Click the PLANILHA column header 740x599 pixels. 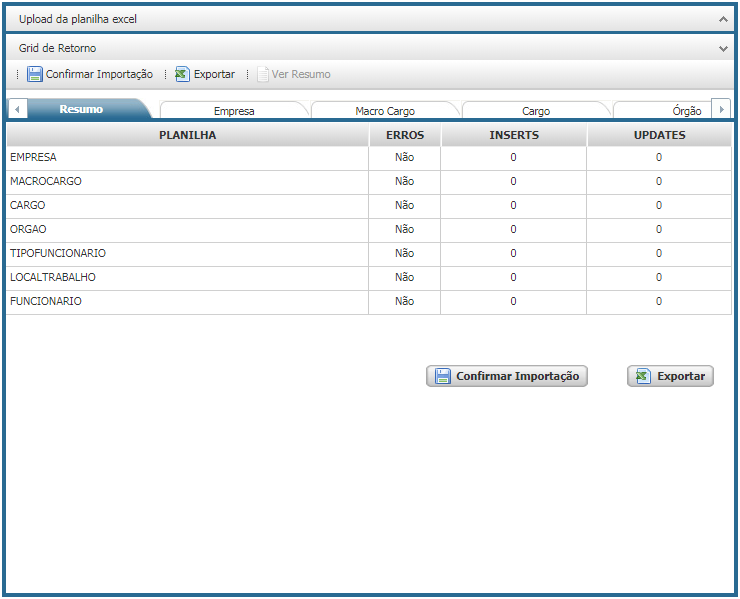(x=187, y=135)
